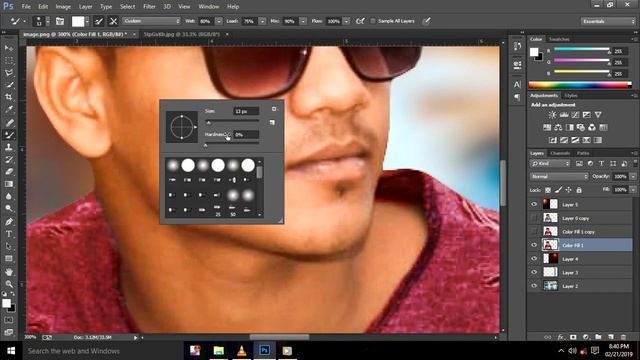The width and height of the screenshot is (640, 360).
Task: Select the Mixer Brush tool in toolbox
Action: click(x=9, y=135)
